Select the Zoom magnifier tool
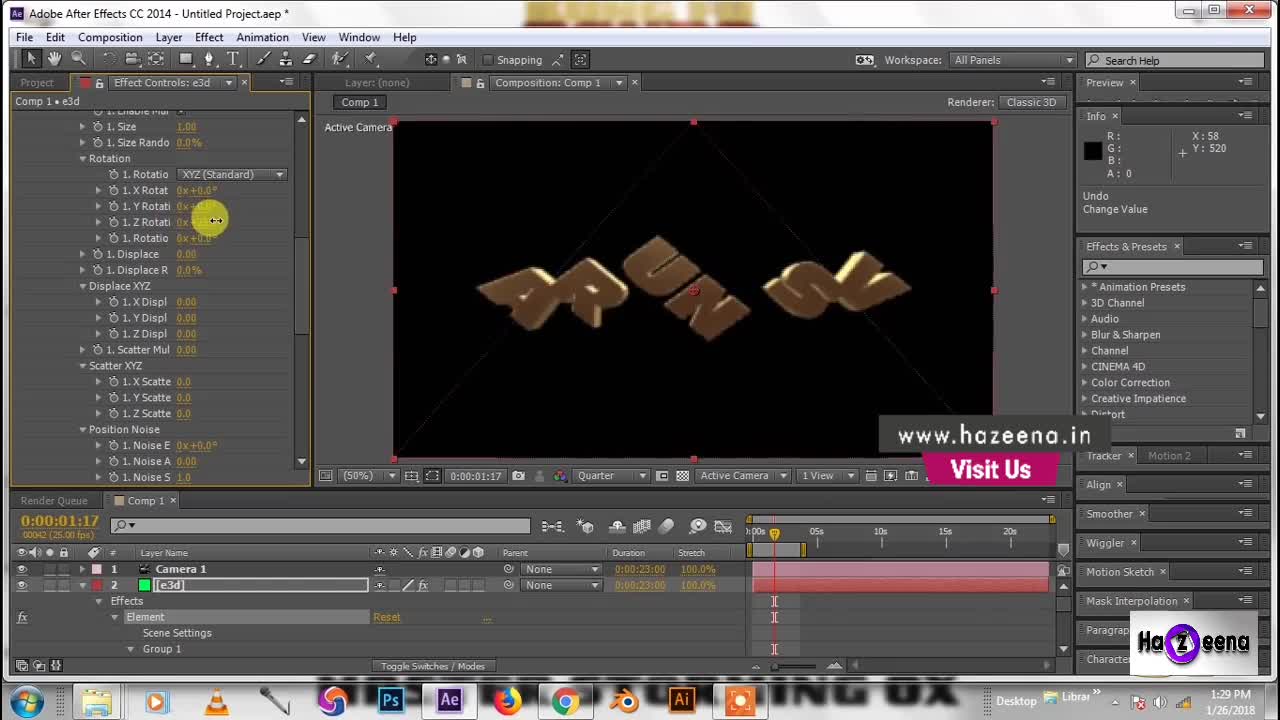The height and width of the screenshot is (720, 1280). pos(78,60)
